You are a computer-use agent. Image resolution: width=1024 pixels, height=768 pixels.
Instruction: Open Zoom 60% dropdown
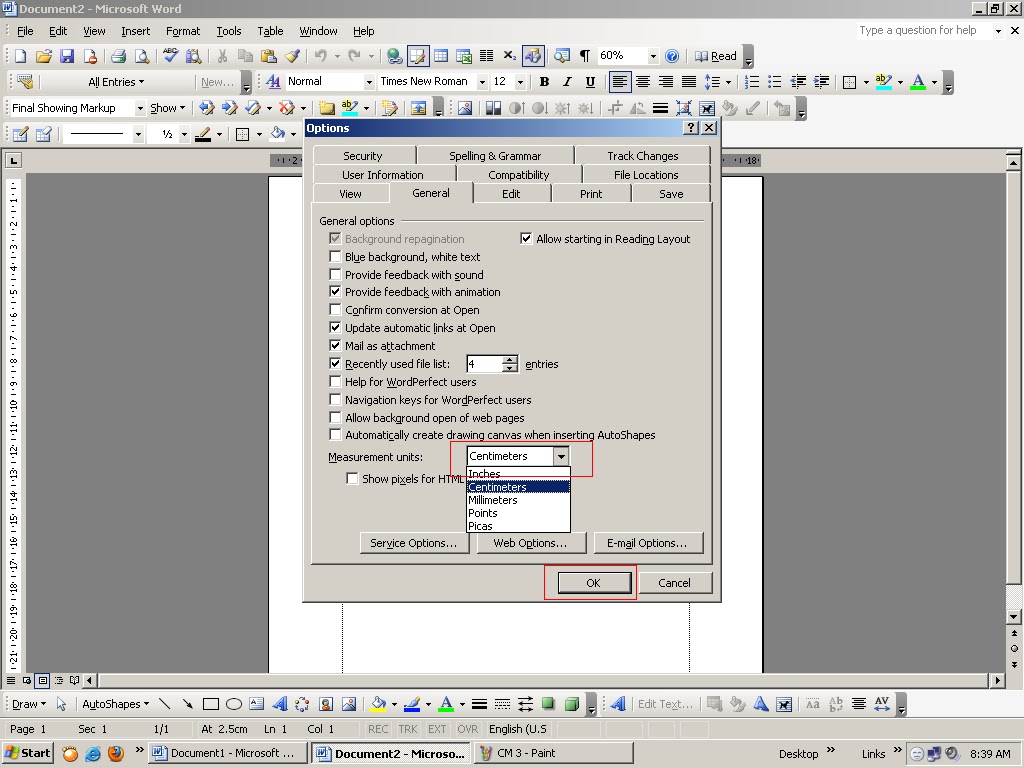(652, 56)
